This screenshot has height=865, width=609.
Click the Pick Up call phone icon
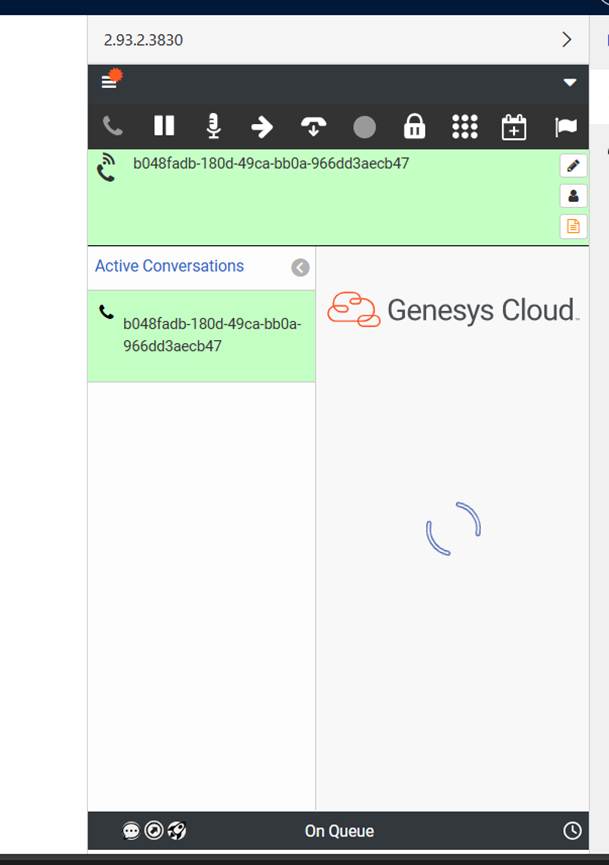pos(113,127)
